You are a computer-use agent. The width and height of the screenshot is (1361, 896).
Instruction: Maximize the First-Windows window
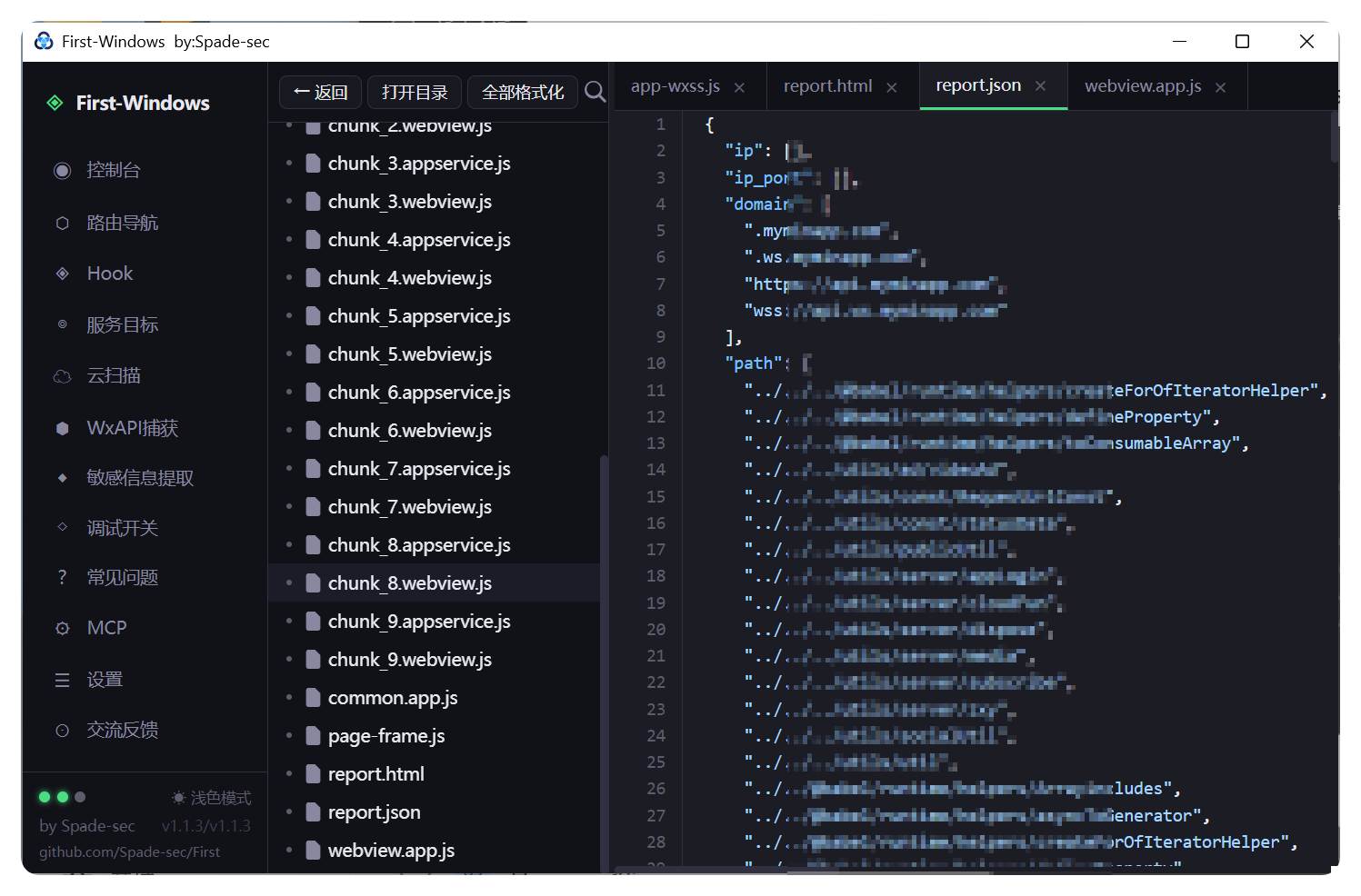click(x=1242, y=41)
